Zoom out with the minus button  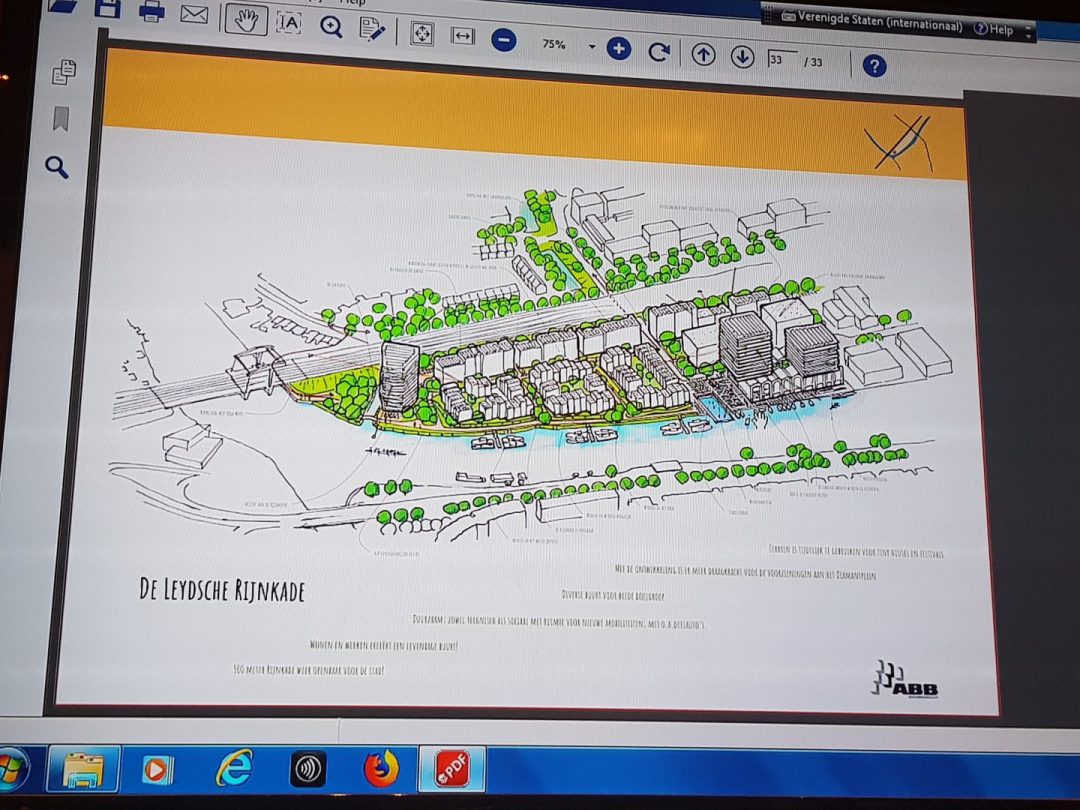[504, 41]
